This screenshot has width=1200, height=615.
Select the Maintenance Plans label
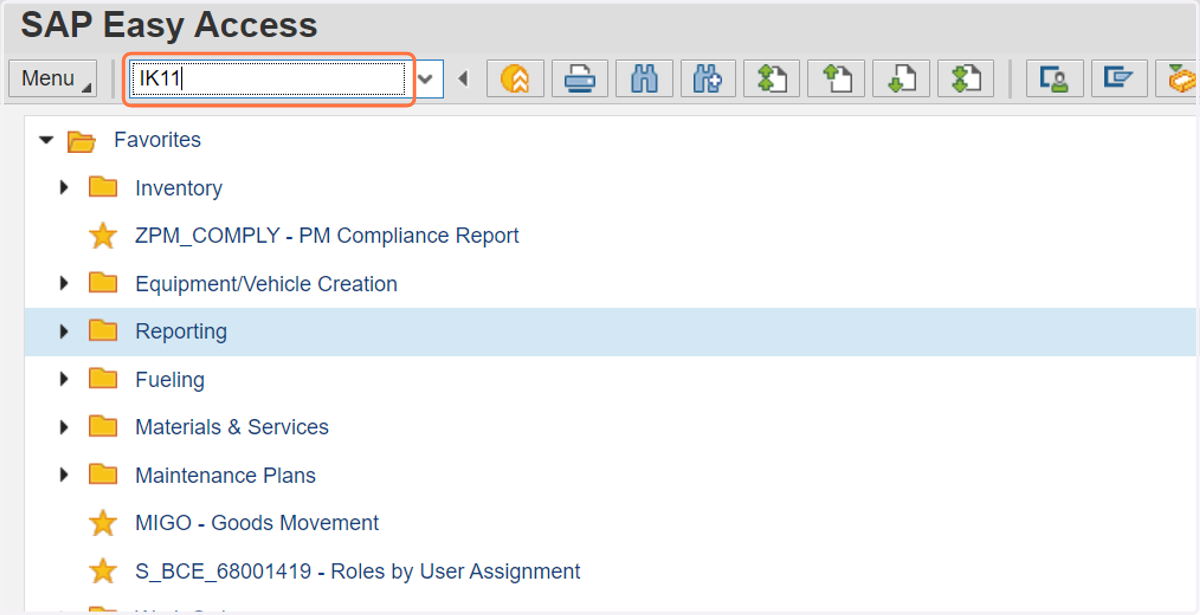tap(226, 475)
